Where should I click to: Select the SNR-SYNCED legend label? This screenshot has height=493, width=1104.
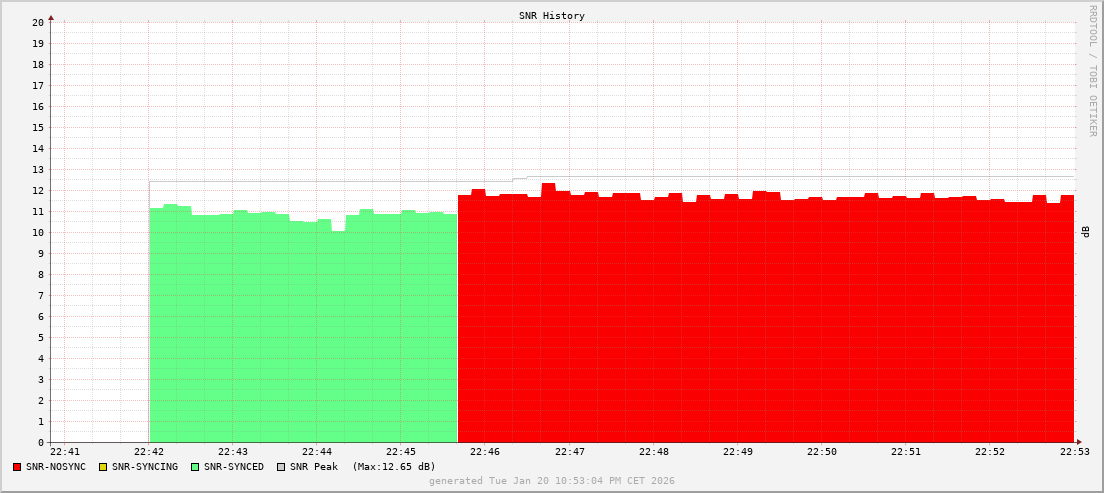233,467
